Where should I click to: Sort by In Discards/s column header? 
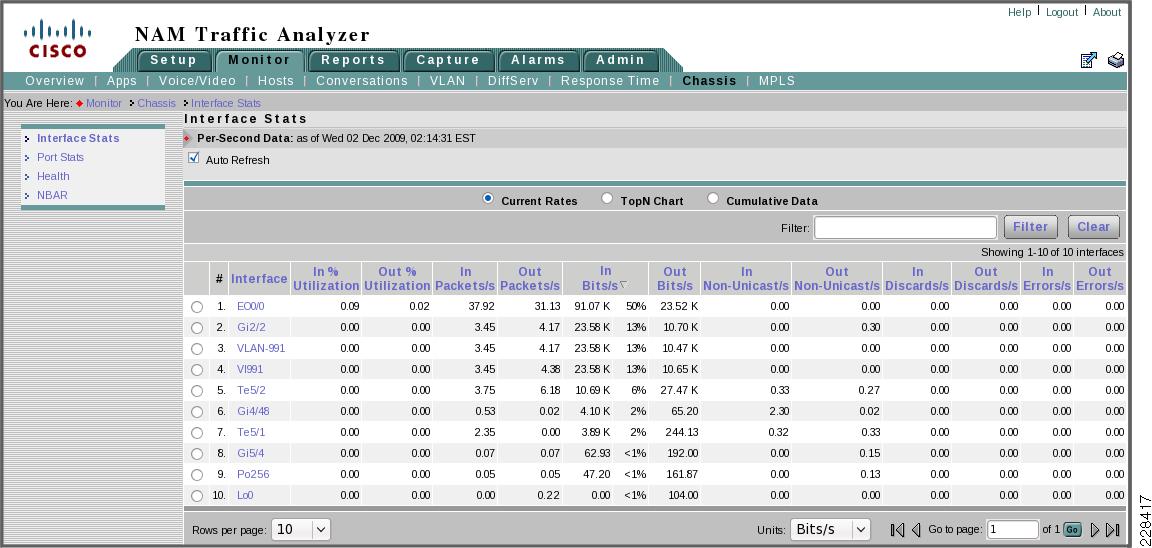click(x=918, y=278)
